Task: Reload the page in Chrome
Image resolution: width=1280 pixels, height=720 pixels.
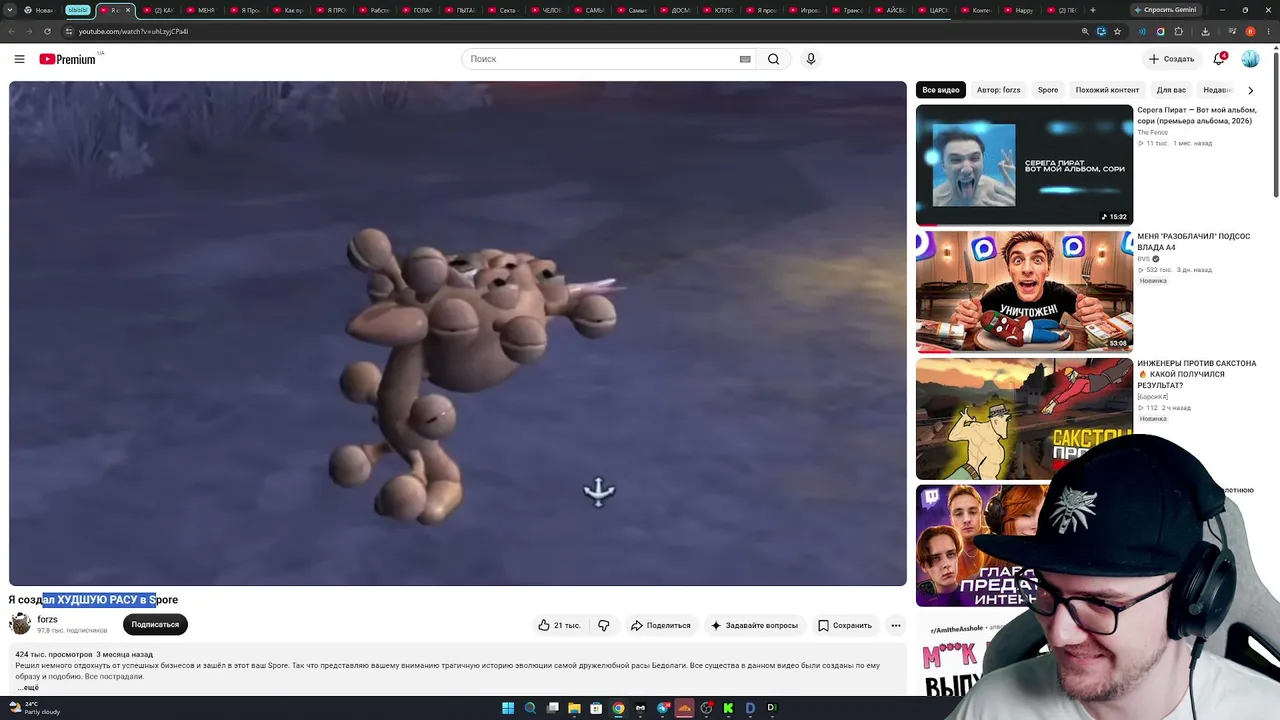Action: pyautogui.click(x=47, y=31)
